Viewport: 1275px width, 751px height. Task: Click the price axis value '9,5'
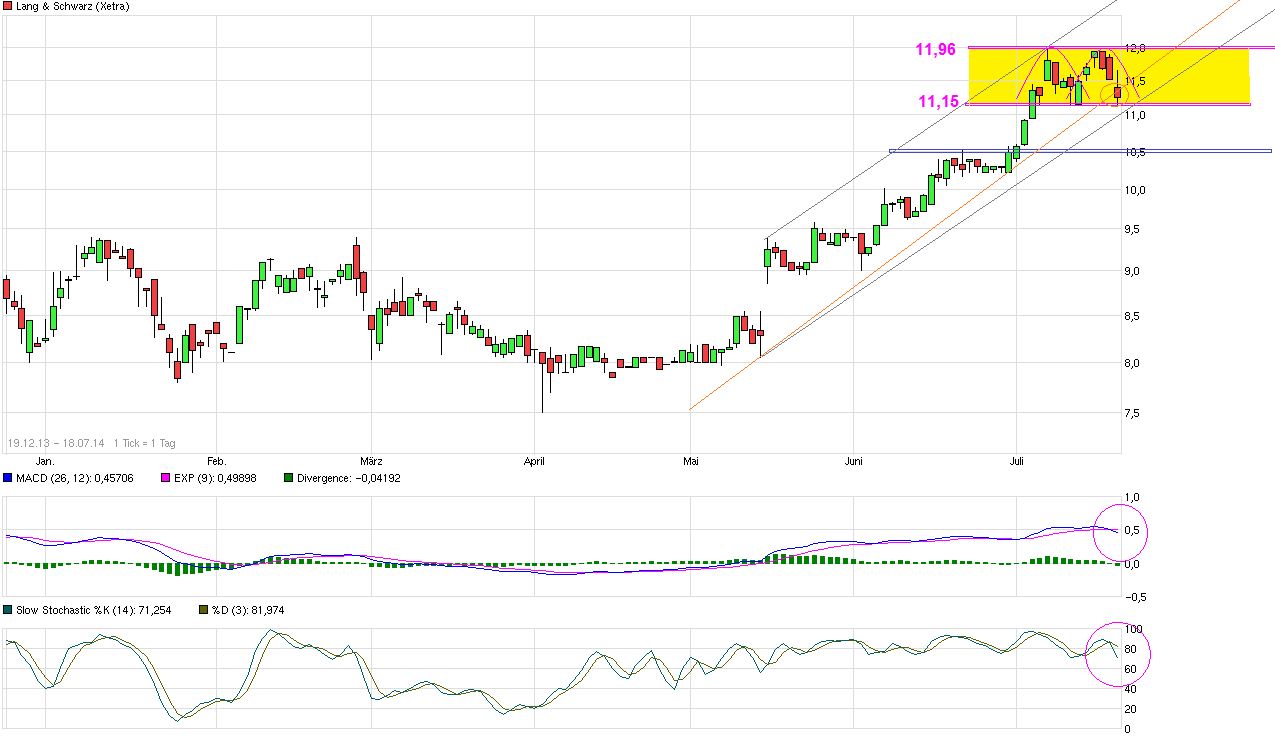(x=1134, y=229)
